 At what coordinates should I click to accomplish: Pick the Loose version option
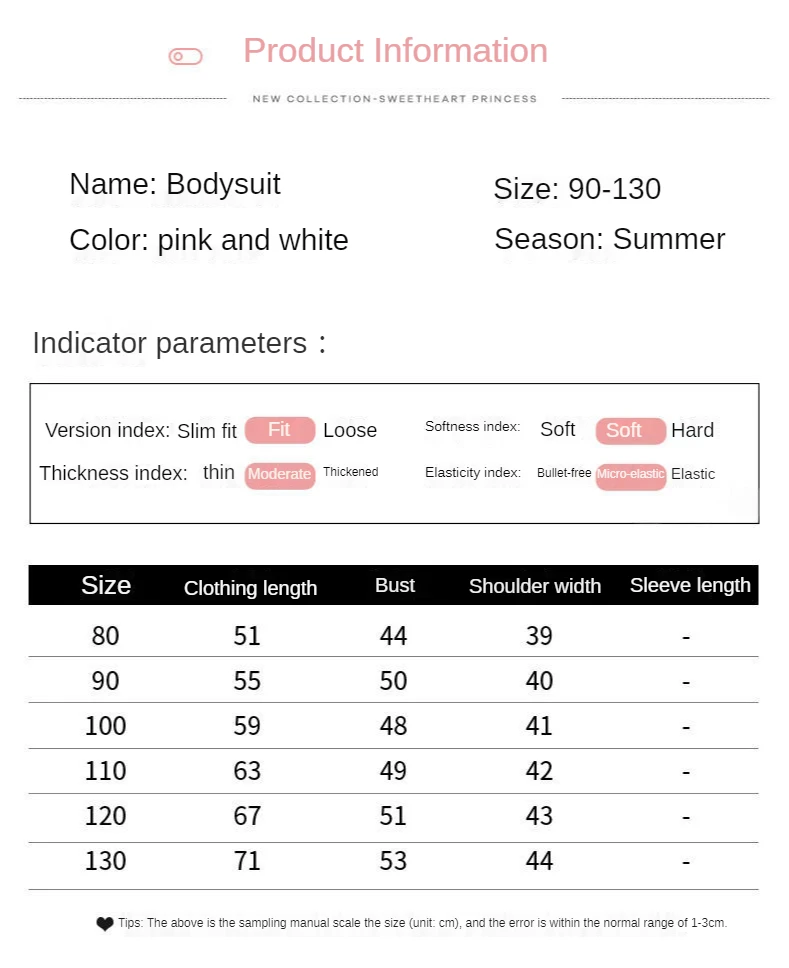tap(350, 431)
